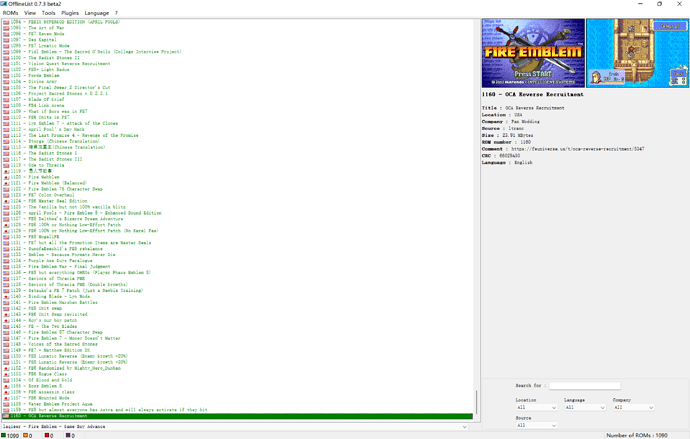Click the Size 23.91 MBytes detail line
The image size is (690, 439).
[507, 135]
